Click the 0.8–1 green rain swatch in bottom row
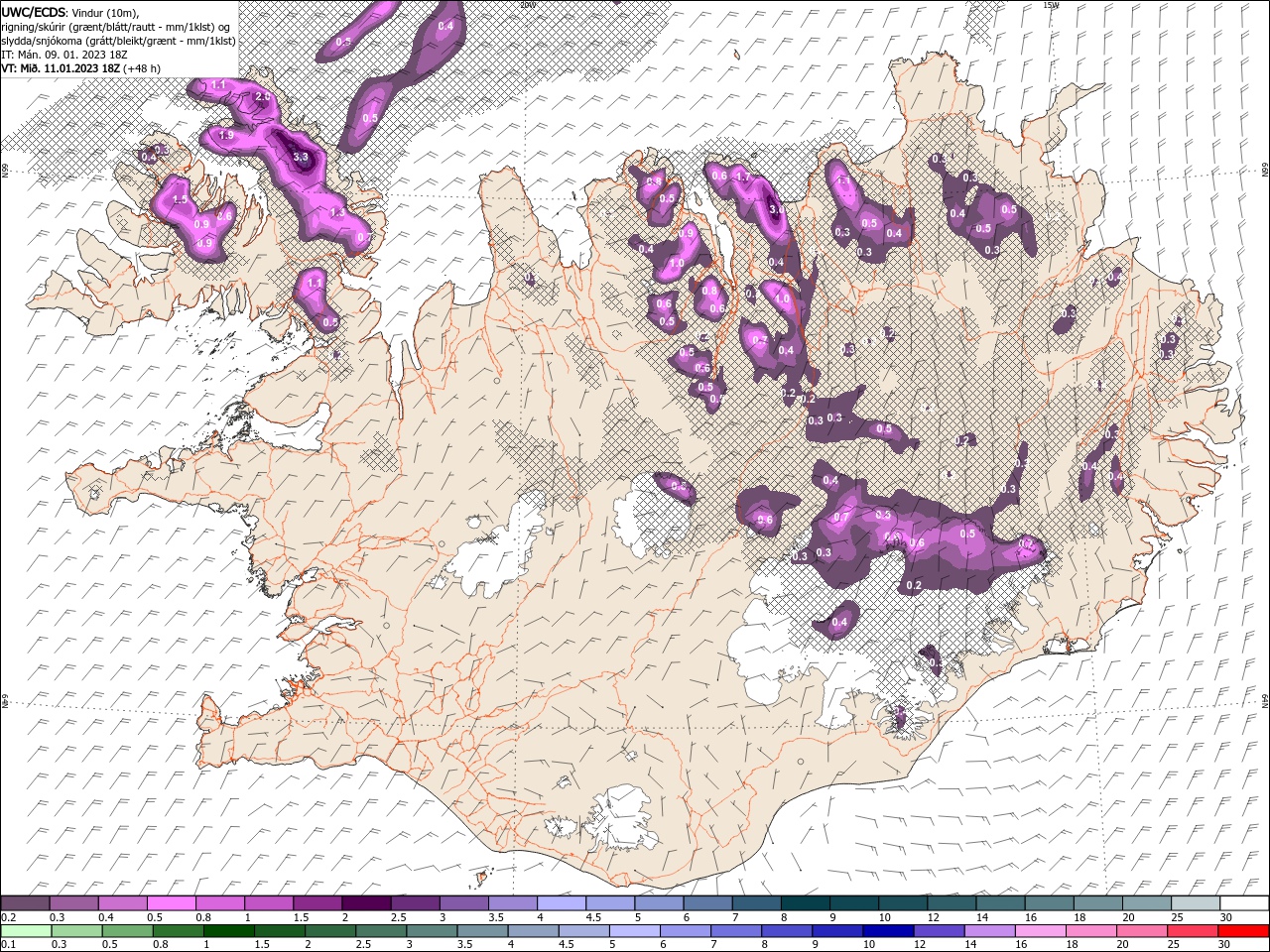Viewport: 1270px width, 952px height. click(x=177, y=931)
